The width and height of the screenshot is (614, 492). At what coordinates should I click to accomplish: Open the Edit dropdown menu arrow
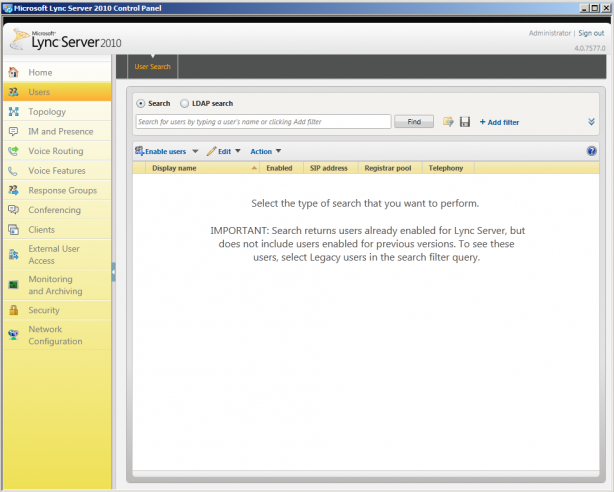(x=238, y=151)
